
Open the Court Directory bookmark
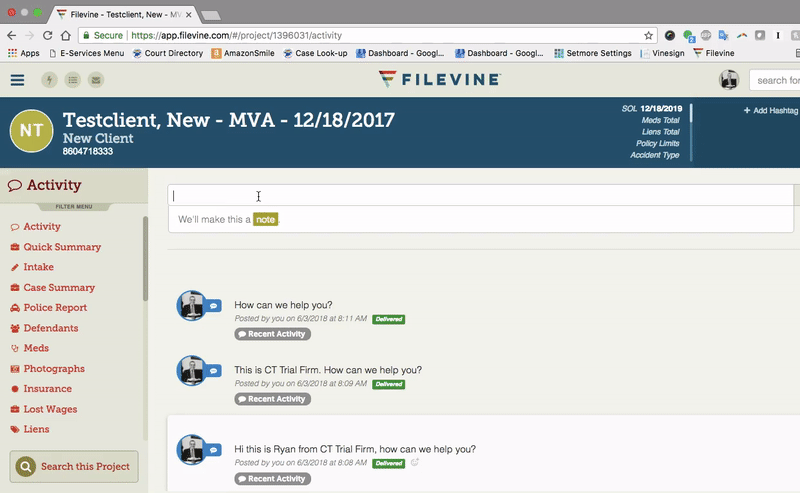tap(168, 53)
